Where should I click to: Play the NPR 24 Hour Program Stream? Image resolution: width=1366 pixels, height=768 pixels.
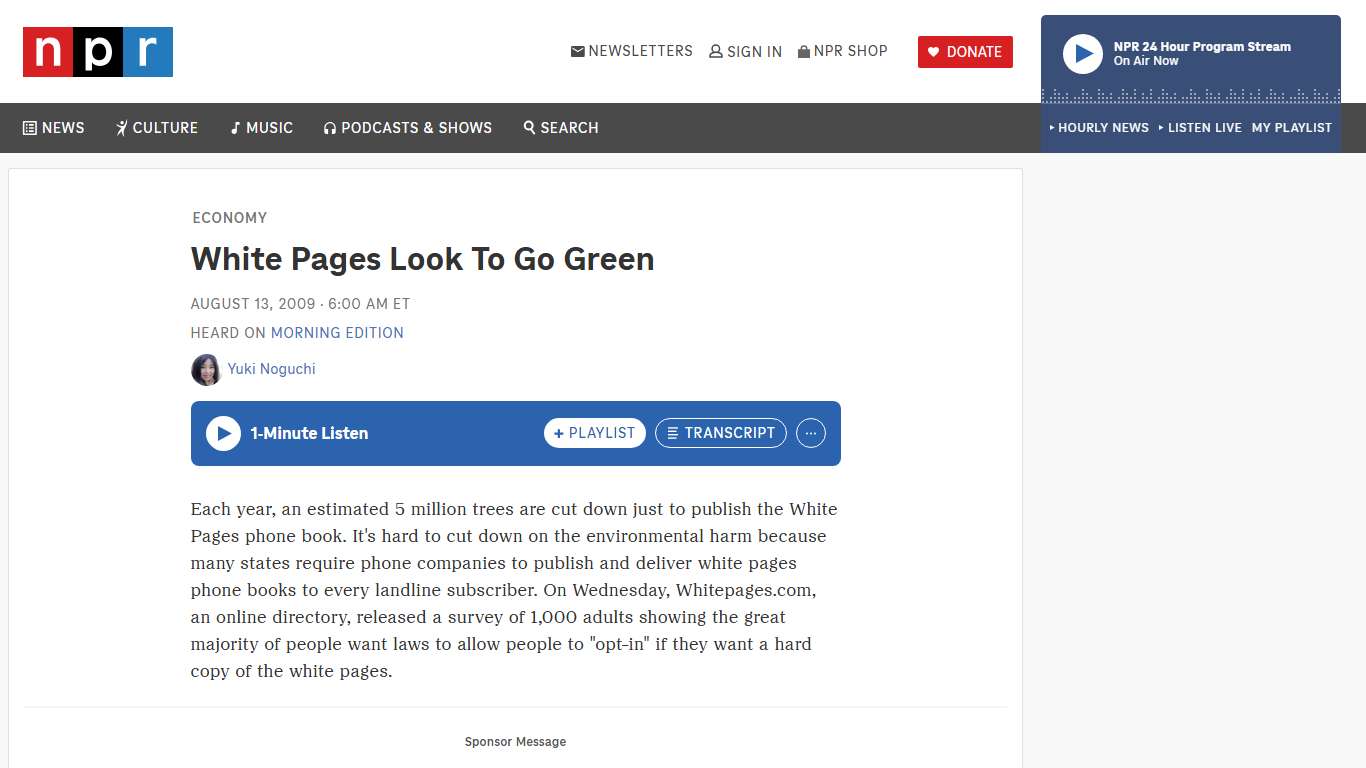(x=1083, y=54)
